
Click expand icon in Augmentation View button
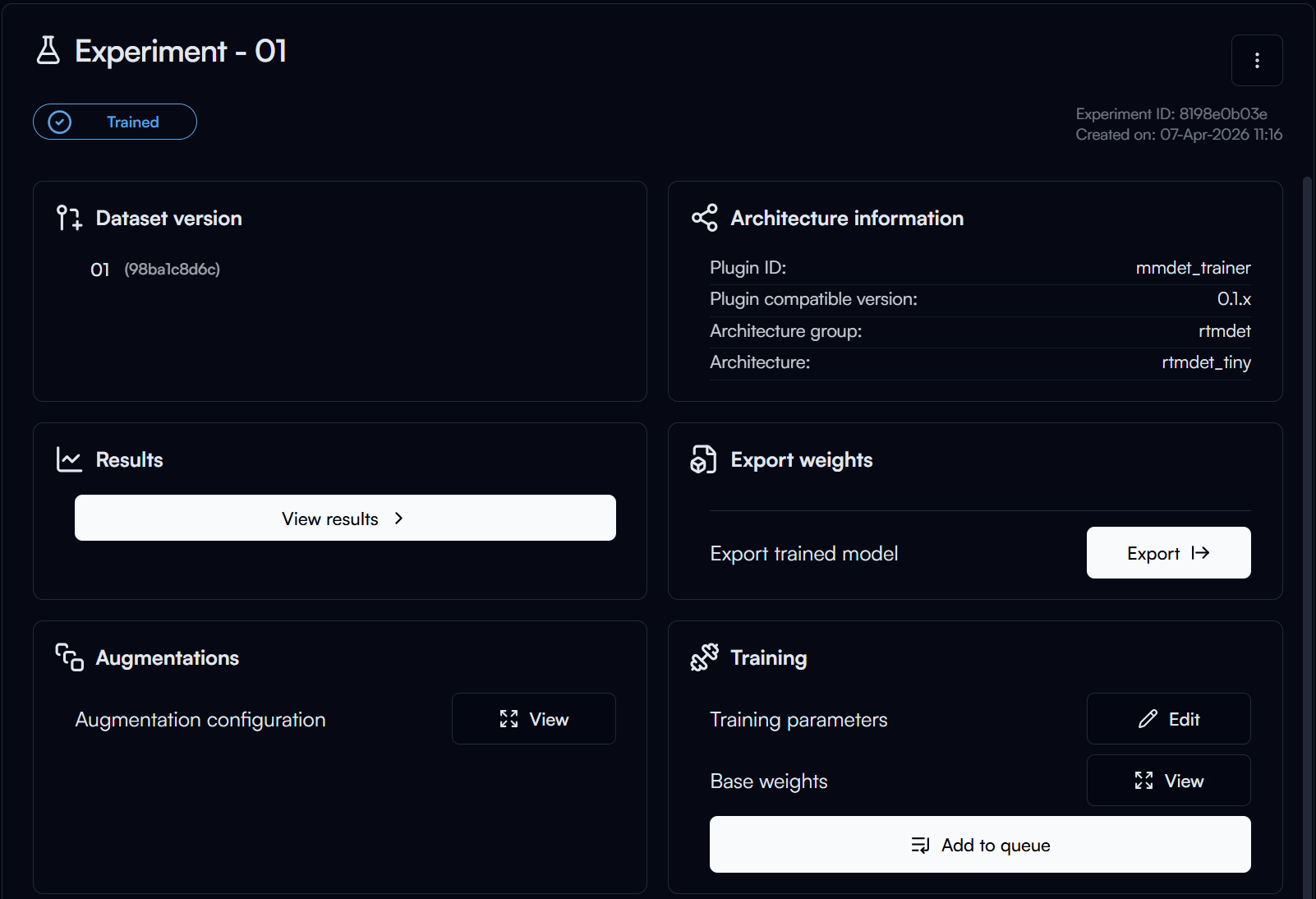click(x=508, y=719)
